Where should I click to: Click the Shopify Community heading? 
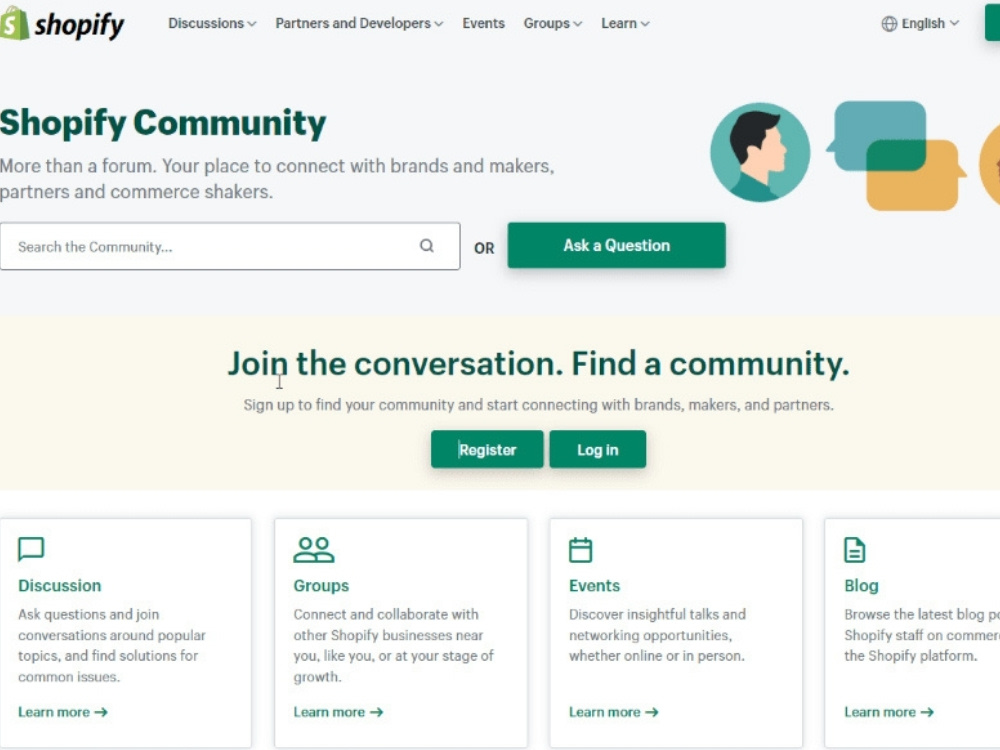tap(163, 123)
